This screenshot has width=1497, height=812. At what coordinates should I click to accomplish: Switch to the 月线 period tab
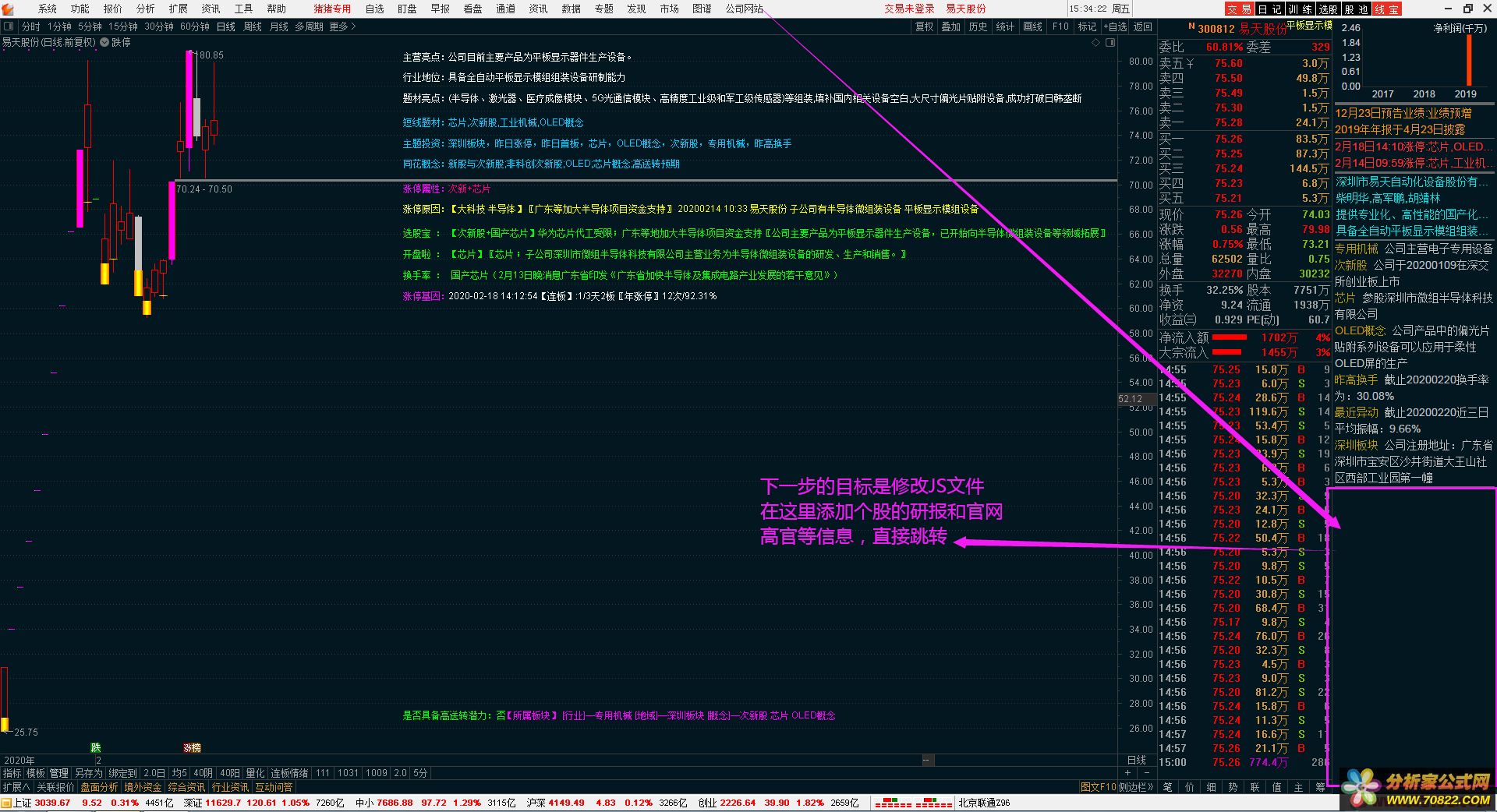pos(279,26)
